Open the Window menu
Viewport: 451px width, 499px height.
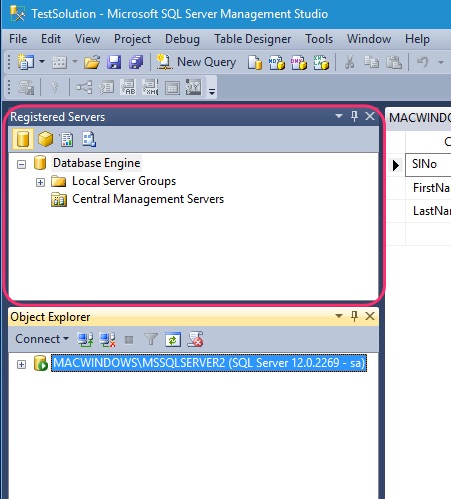pyautogui.click(x=369, y=39)
